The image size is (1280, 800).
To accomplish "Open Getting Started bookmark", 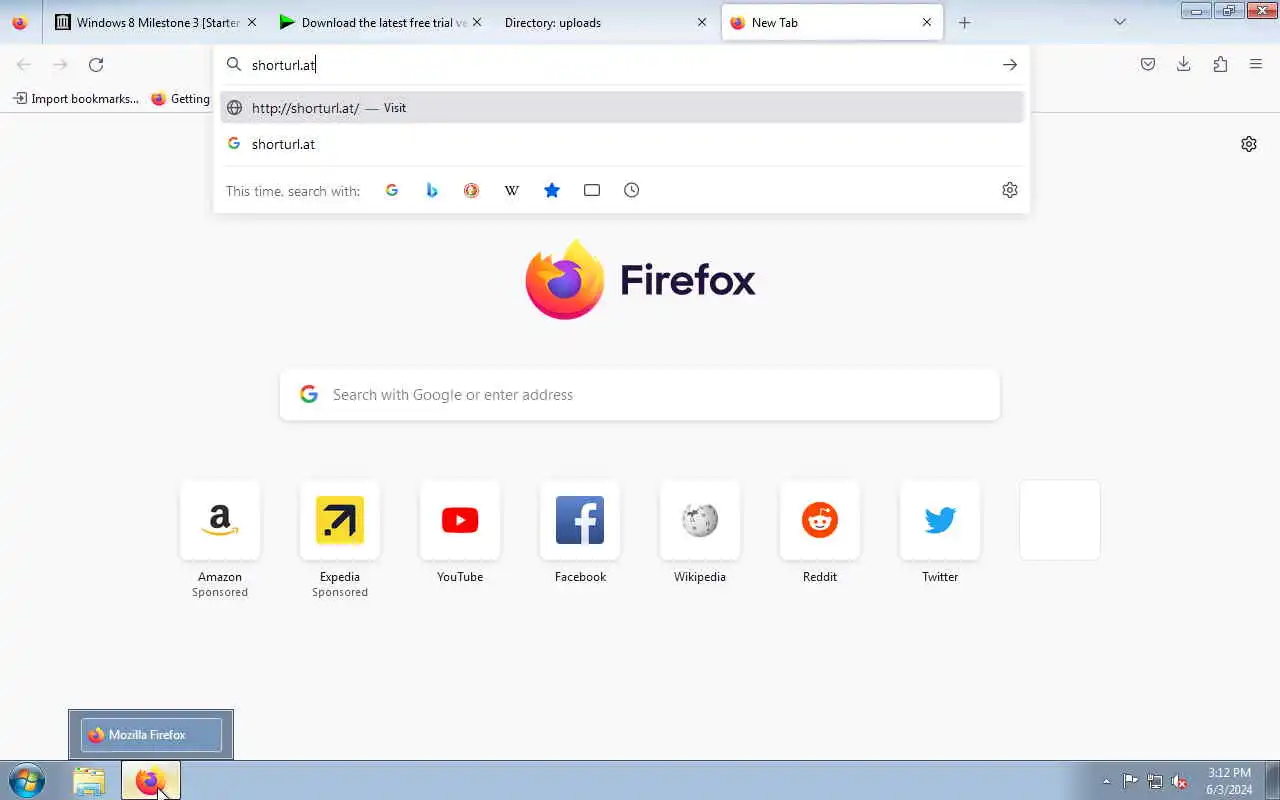I will click(180, 99).
